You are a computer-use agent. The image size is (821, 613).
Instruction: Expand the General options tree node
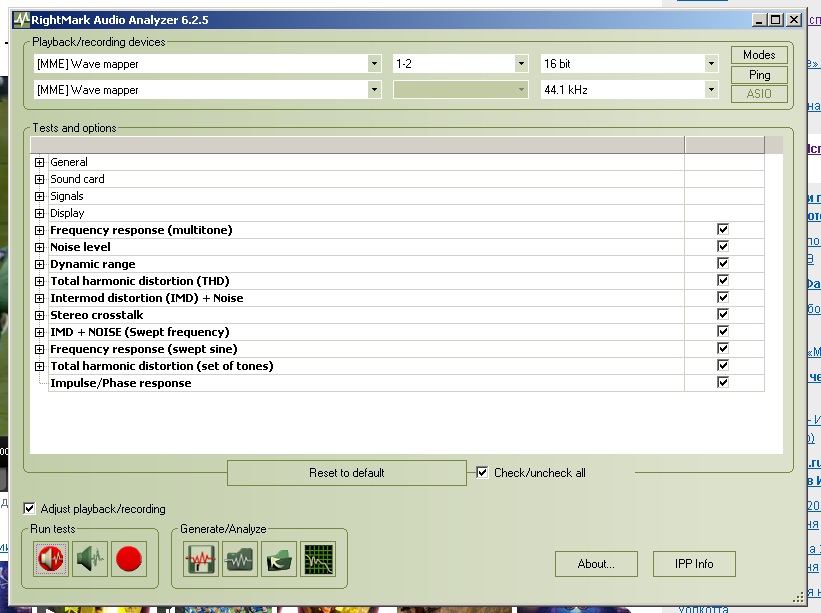40,162
